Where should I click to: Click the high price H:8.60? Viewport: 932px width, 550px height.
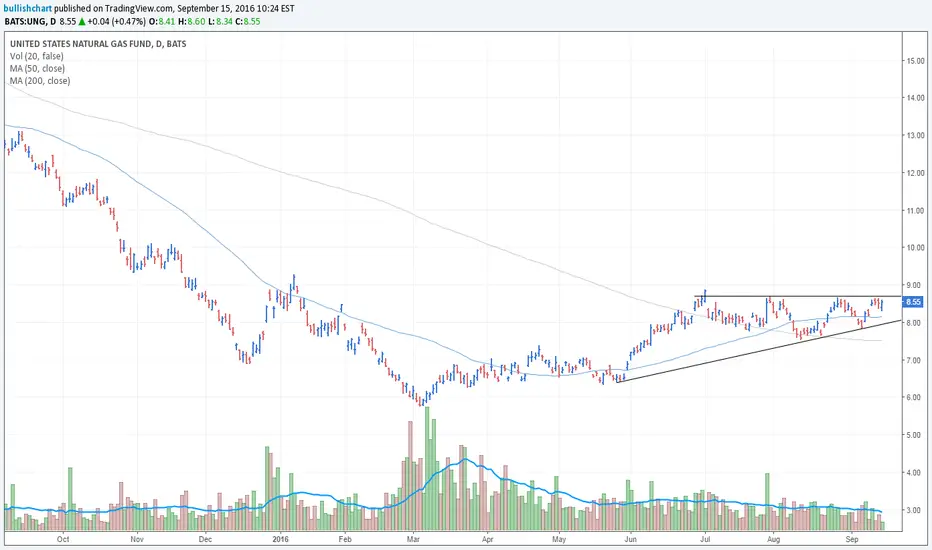click(x=191, y=21)
